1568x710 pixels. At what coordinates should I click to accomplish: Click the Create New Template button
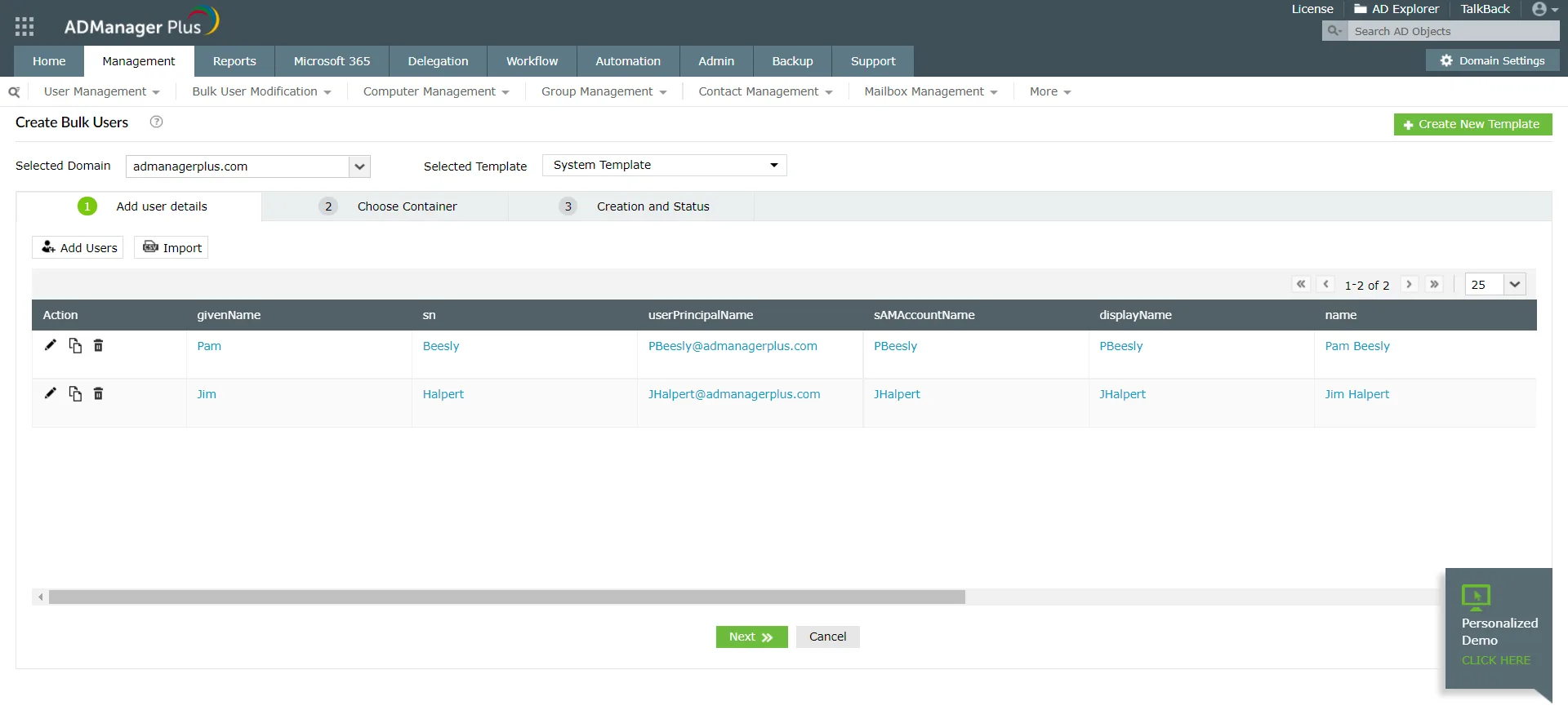(1472, 124)
